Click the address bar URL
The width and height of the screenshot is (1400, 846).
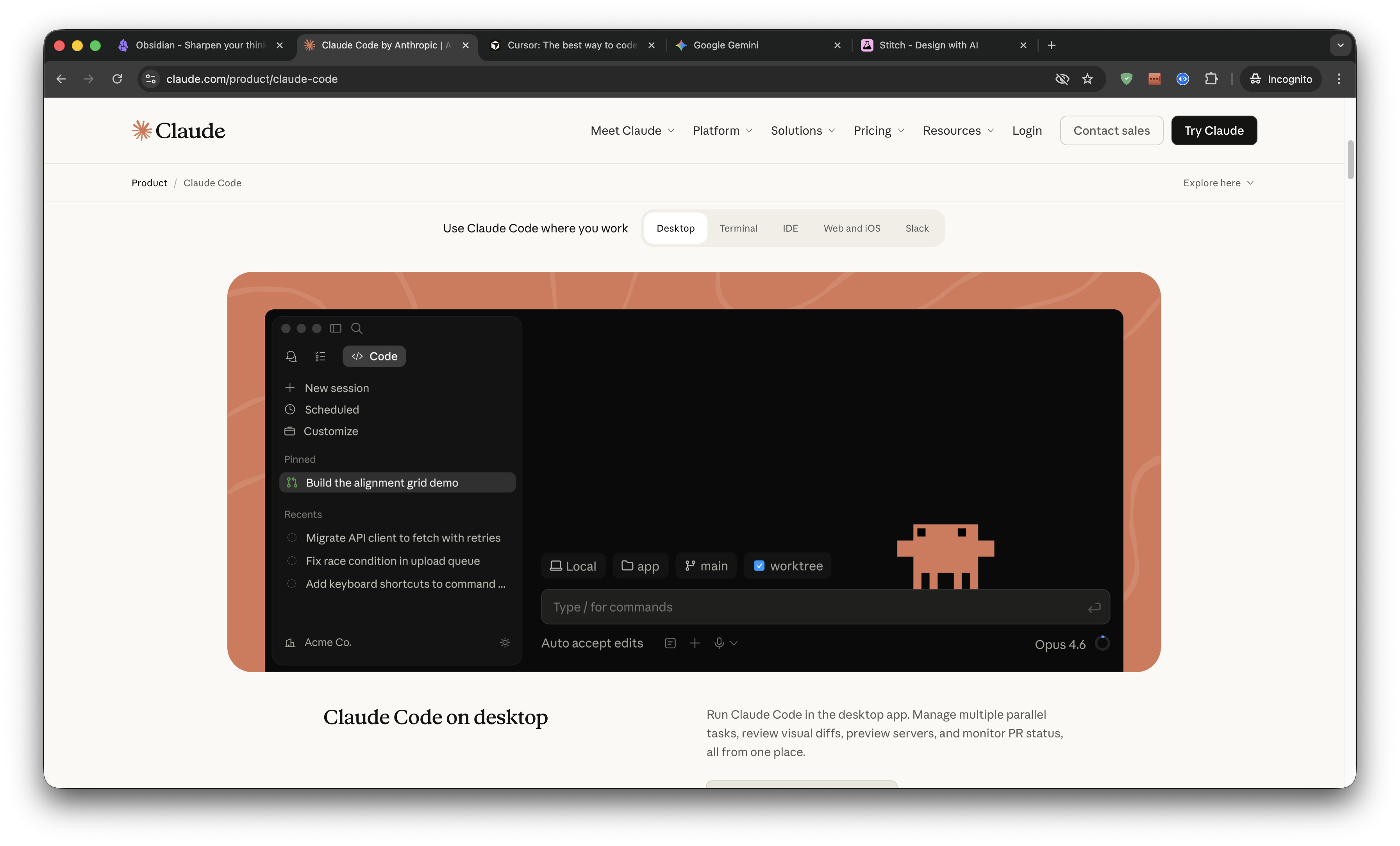click(252, 79)
